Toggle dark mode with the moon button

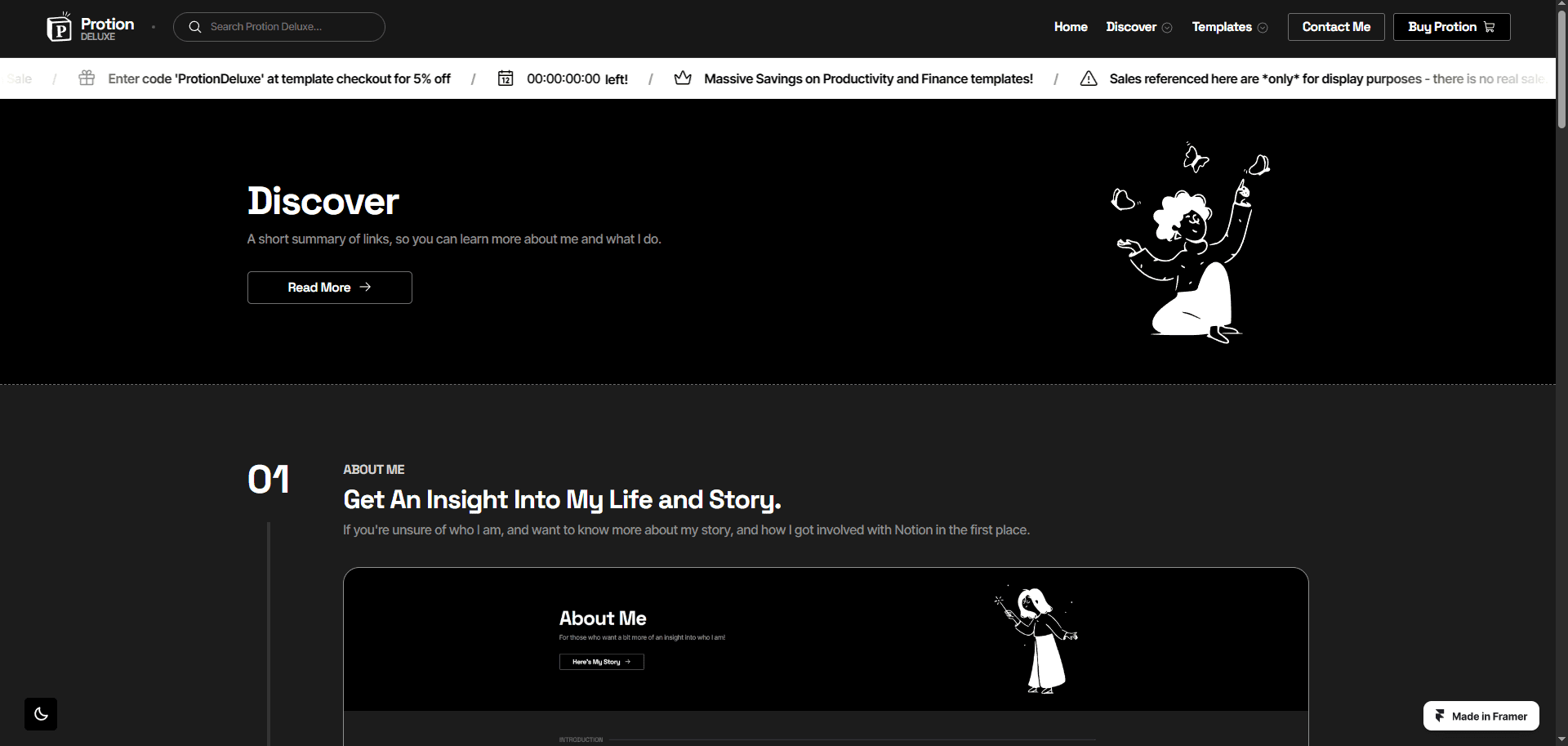[41, 714]
